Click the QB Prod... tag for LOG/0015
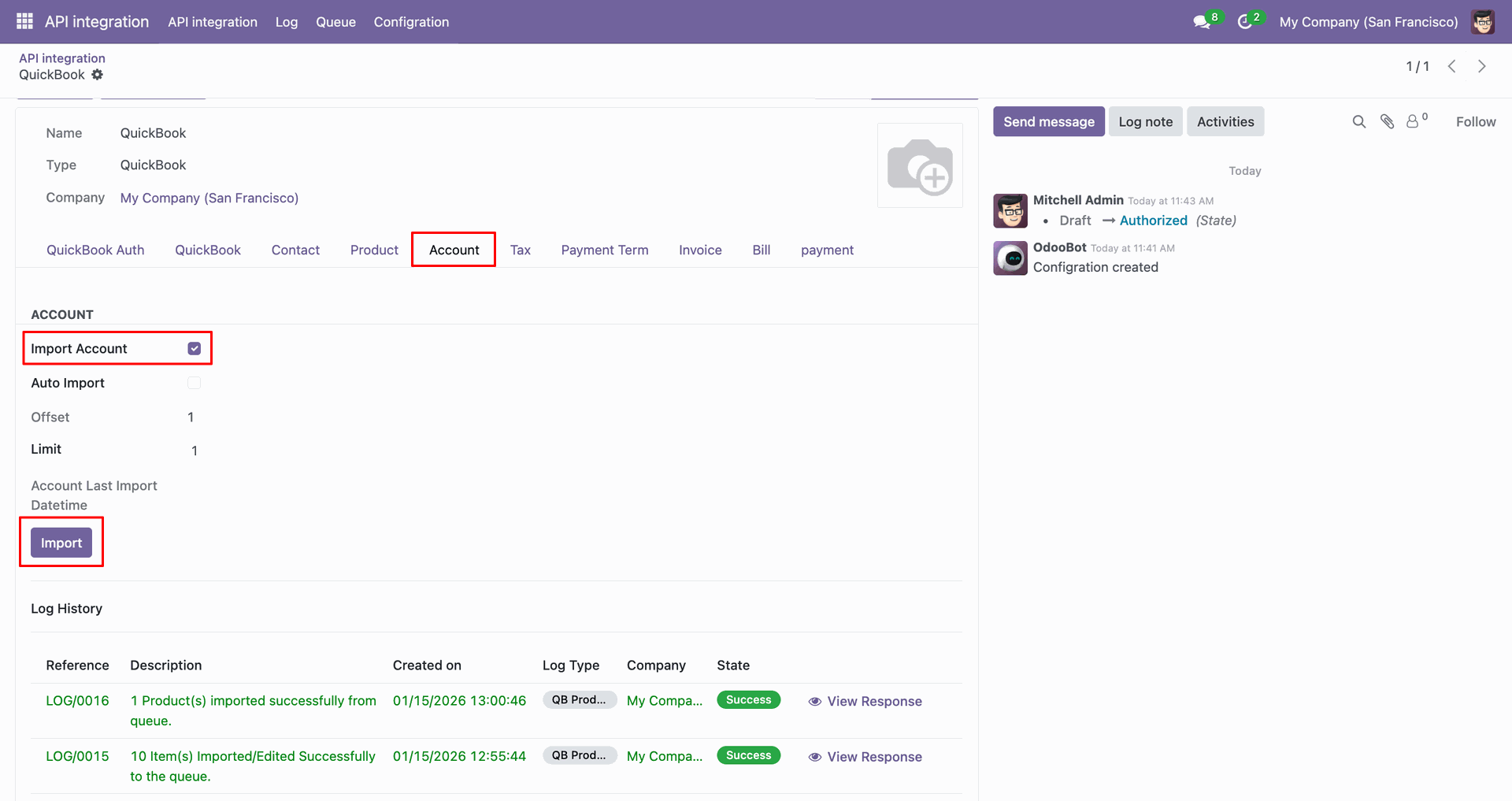The height and width of the screenshot is (801, 1512). pyautogui.click(x=579, y=755)
